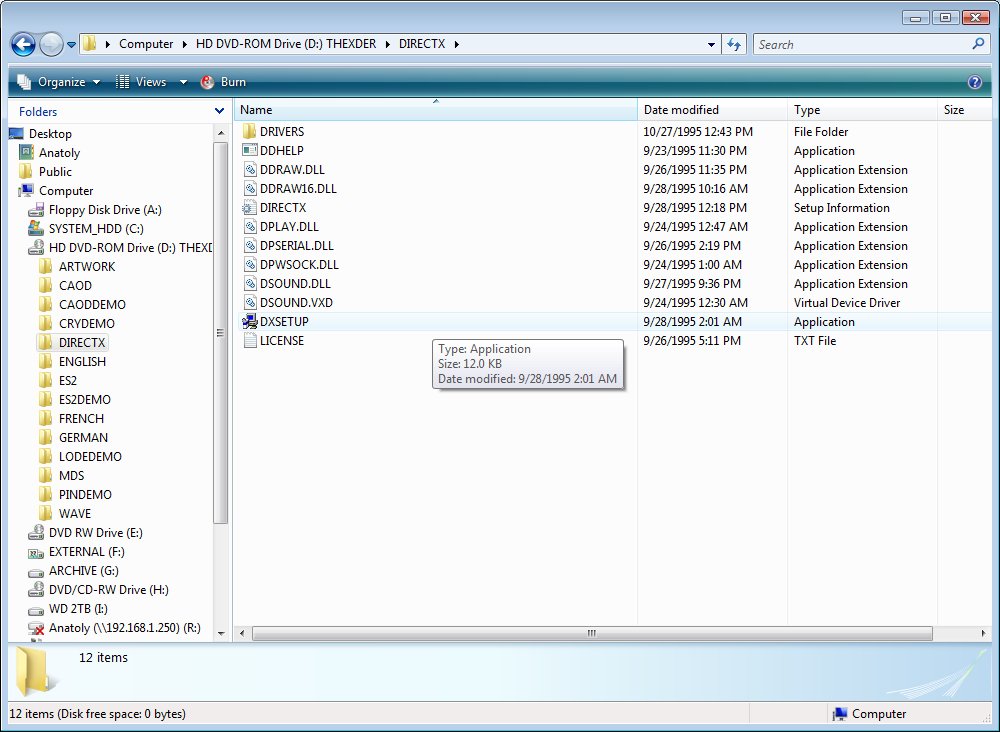1000x732 pixels.
Task: Expand the arrow after Computer breadcrumb
Action: (185, 44)
